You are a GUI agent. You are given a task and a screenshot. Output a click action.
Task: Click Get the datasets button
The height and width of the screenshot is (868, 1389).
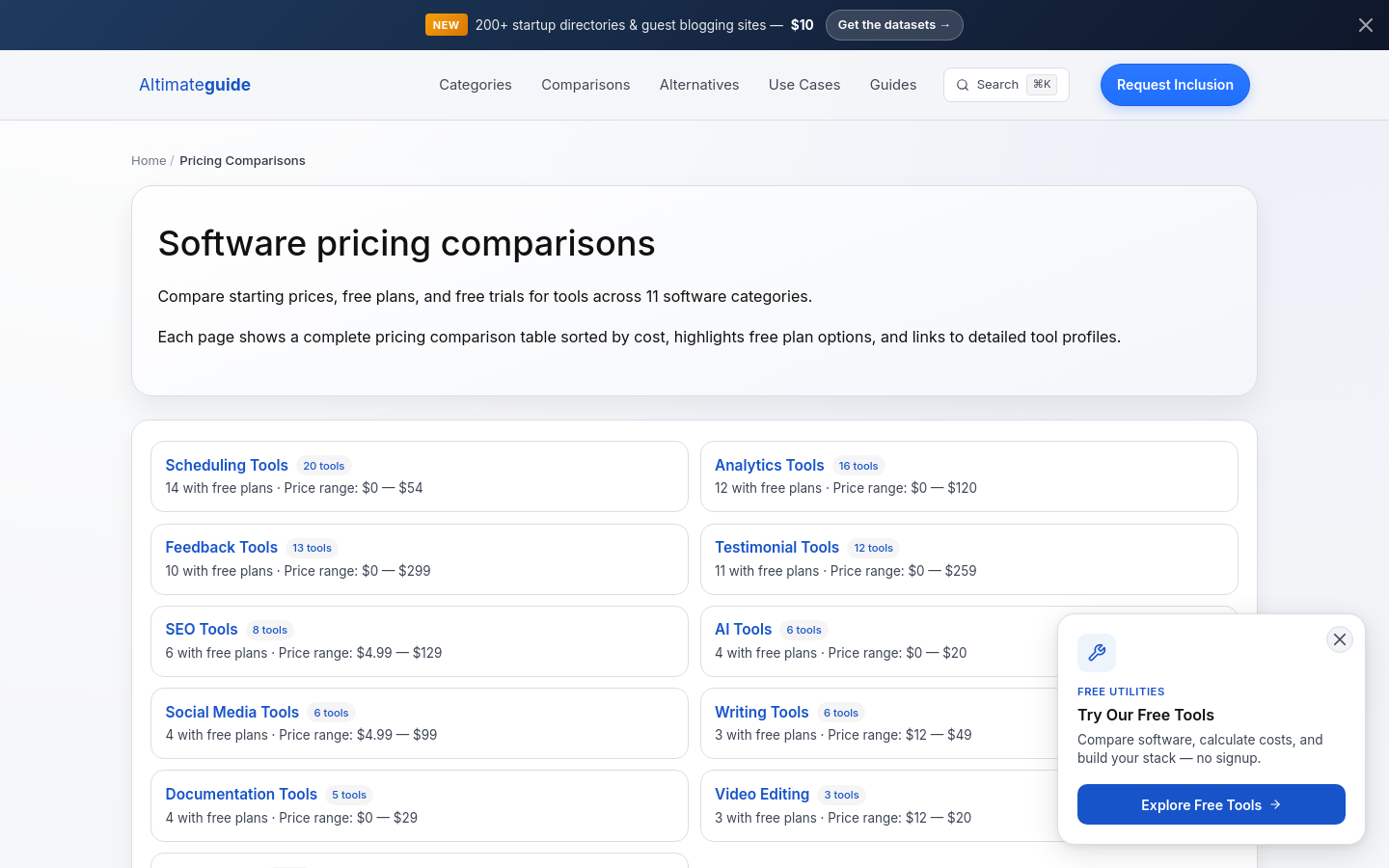894,25
